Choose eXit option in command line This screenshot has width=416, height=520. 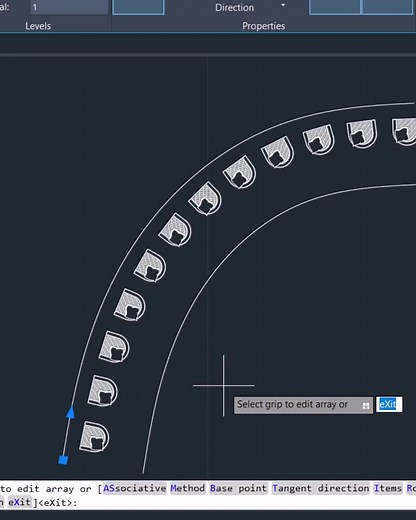click(19, 502)
